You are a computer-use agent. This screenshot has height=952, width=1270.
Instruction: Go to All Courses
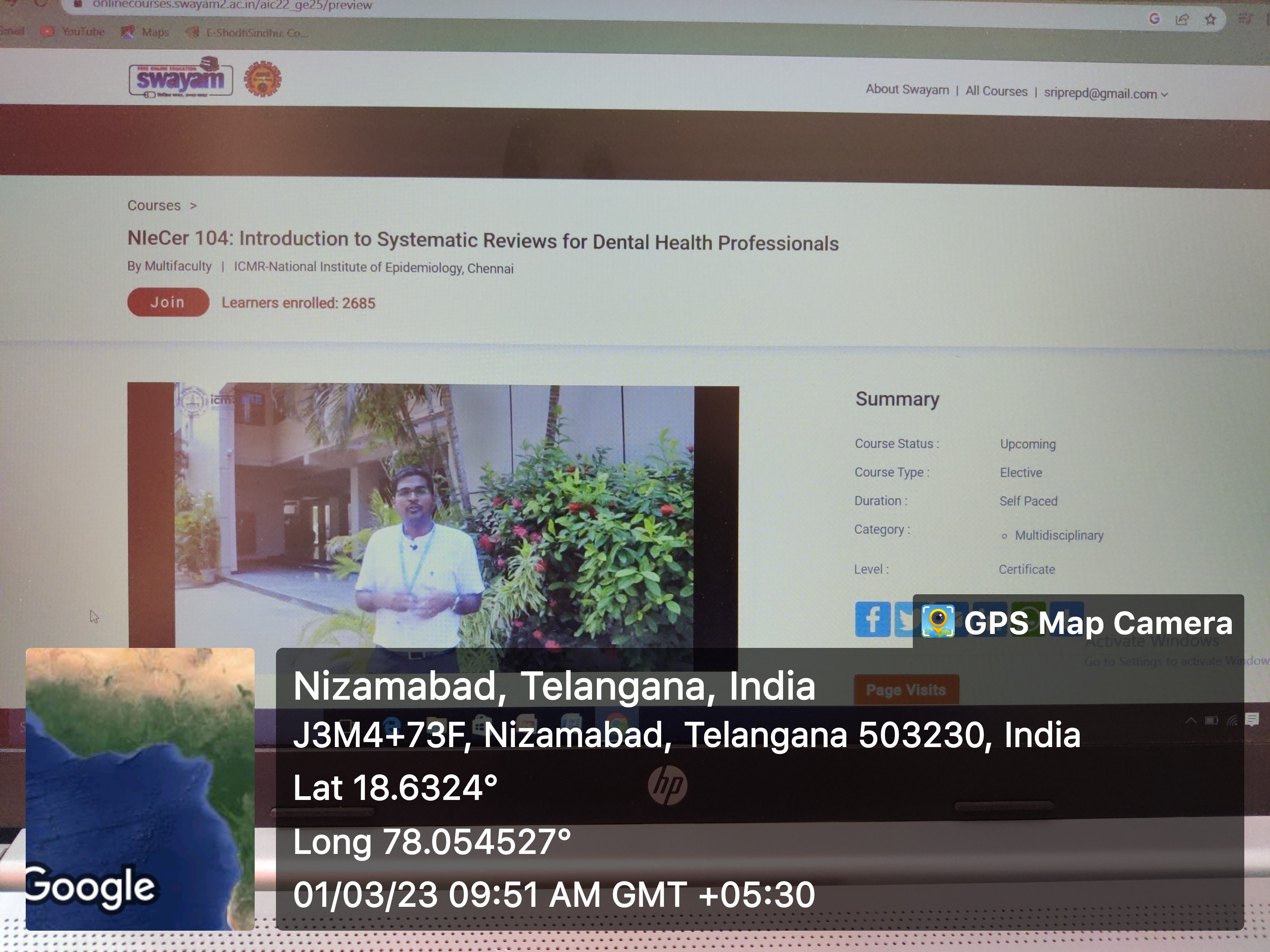pyautogui.click(x=996, y=91)
